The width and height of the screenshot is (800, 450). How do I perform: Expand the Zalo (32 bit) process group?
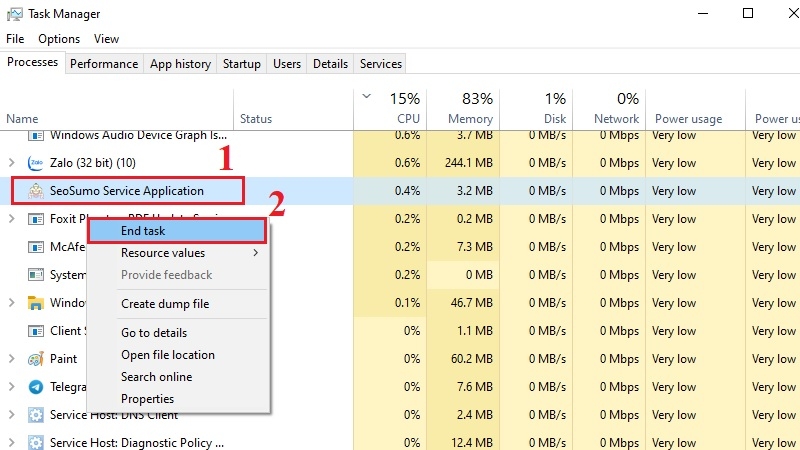coord(11,163)
